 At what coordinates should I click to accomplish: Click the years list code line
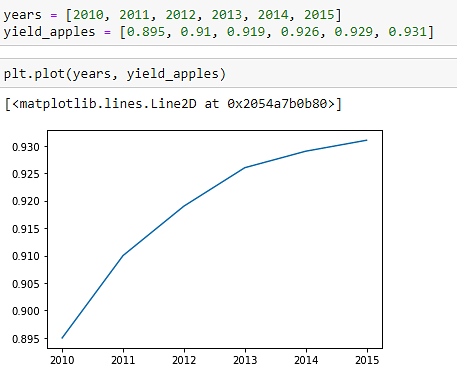click(x=172, y=15)
